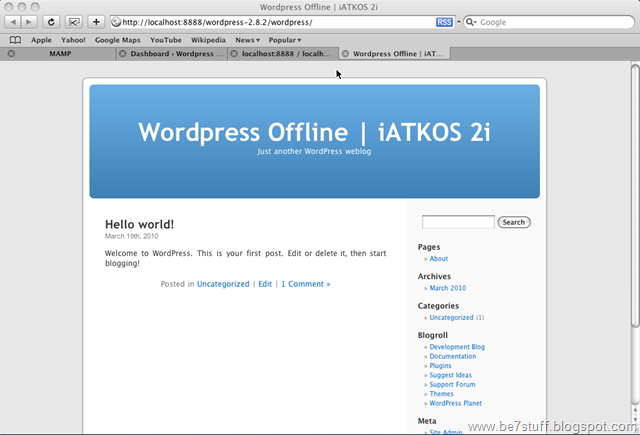Screen dimensions: 640x435
Task: Open the Hello world! post title
Action: tap(139, 224)
